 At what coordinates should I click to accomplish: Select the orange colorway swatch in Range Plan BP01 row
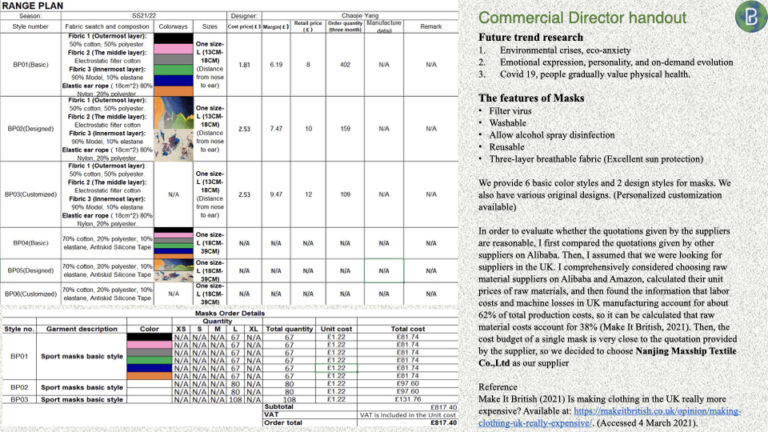coord(173,91)
